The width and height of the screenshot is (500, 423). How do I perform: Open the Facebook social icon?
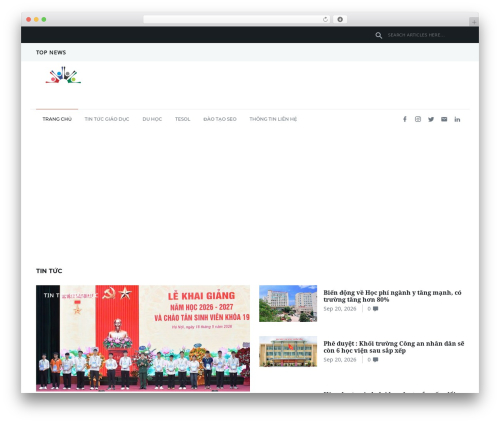coord(405,119)
